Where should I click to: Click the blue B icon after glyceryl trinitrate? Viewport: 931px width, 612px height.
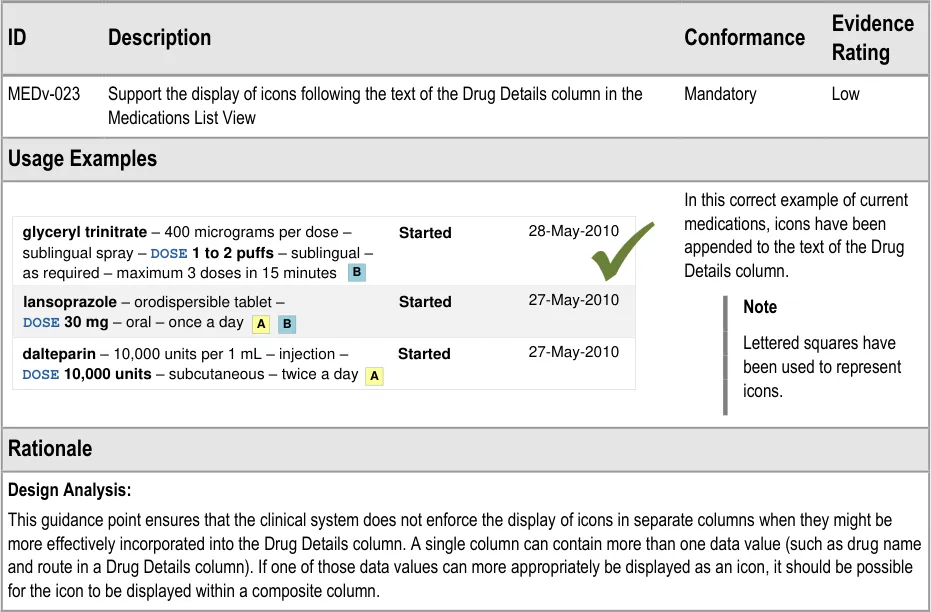pos(357,272)
